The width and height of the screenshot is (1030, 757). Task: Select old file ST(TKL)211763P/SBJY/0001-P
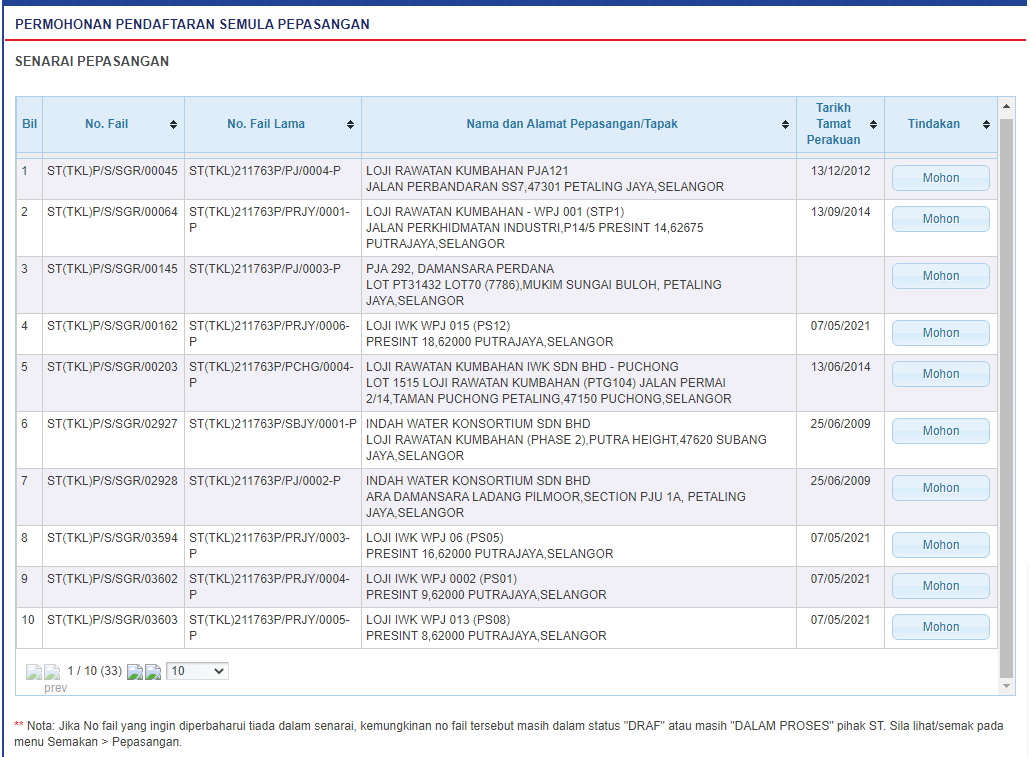273,424
